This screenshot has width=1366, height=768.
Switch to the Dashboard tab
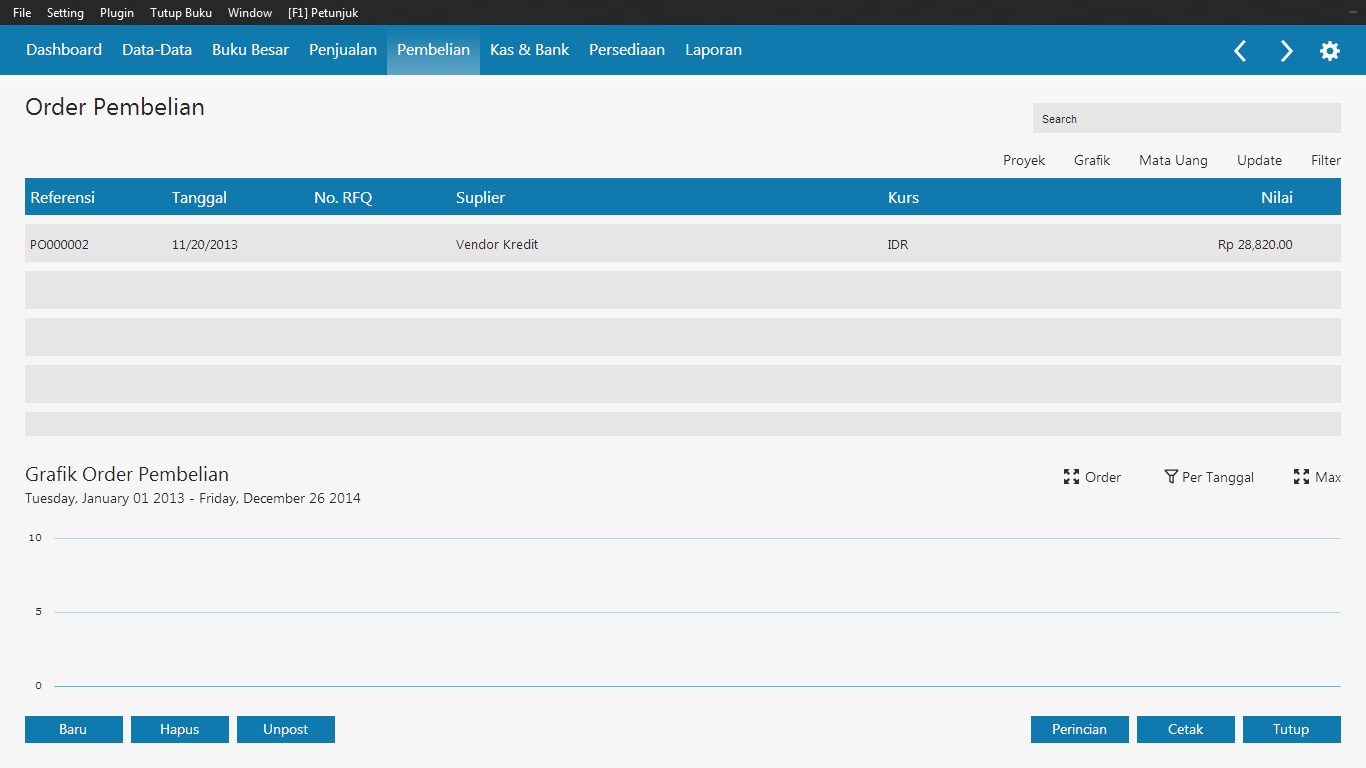point(64,50)
